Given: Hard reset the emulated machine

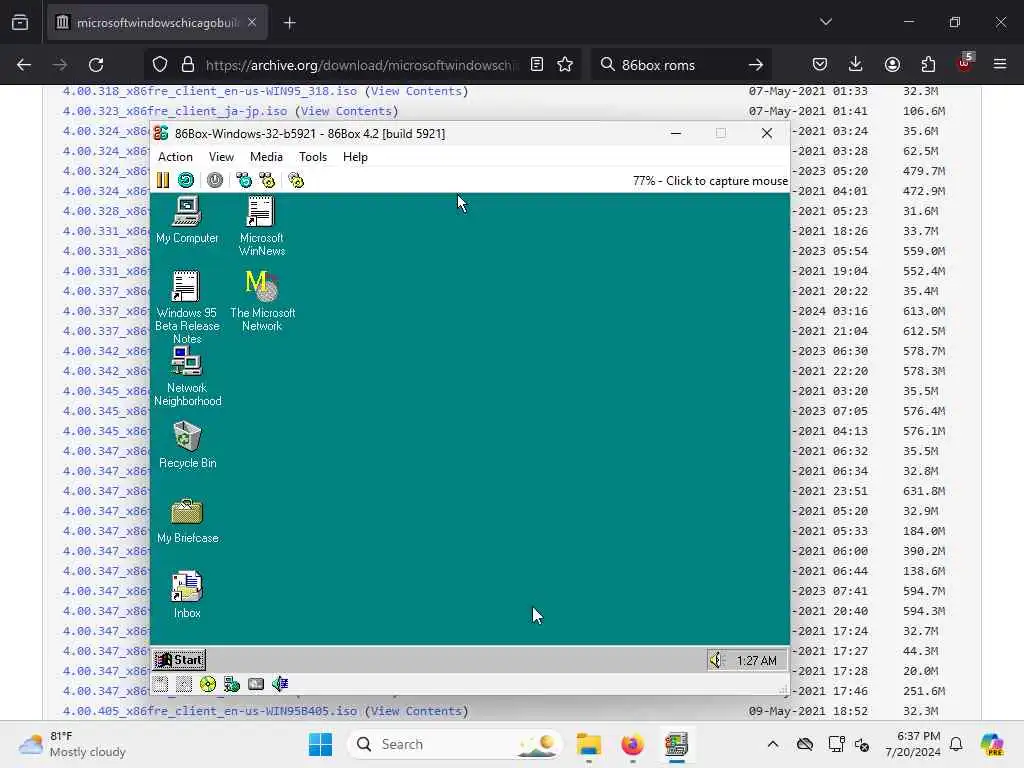Looking at the screenshot, I should click(186, 180).
